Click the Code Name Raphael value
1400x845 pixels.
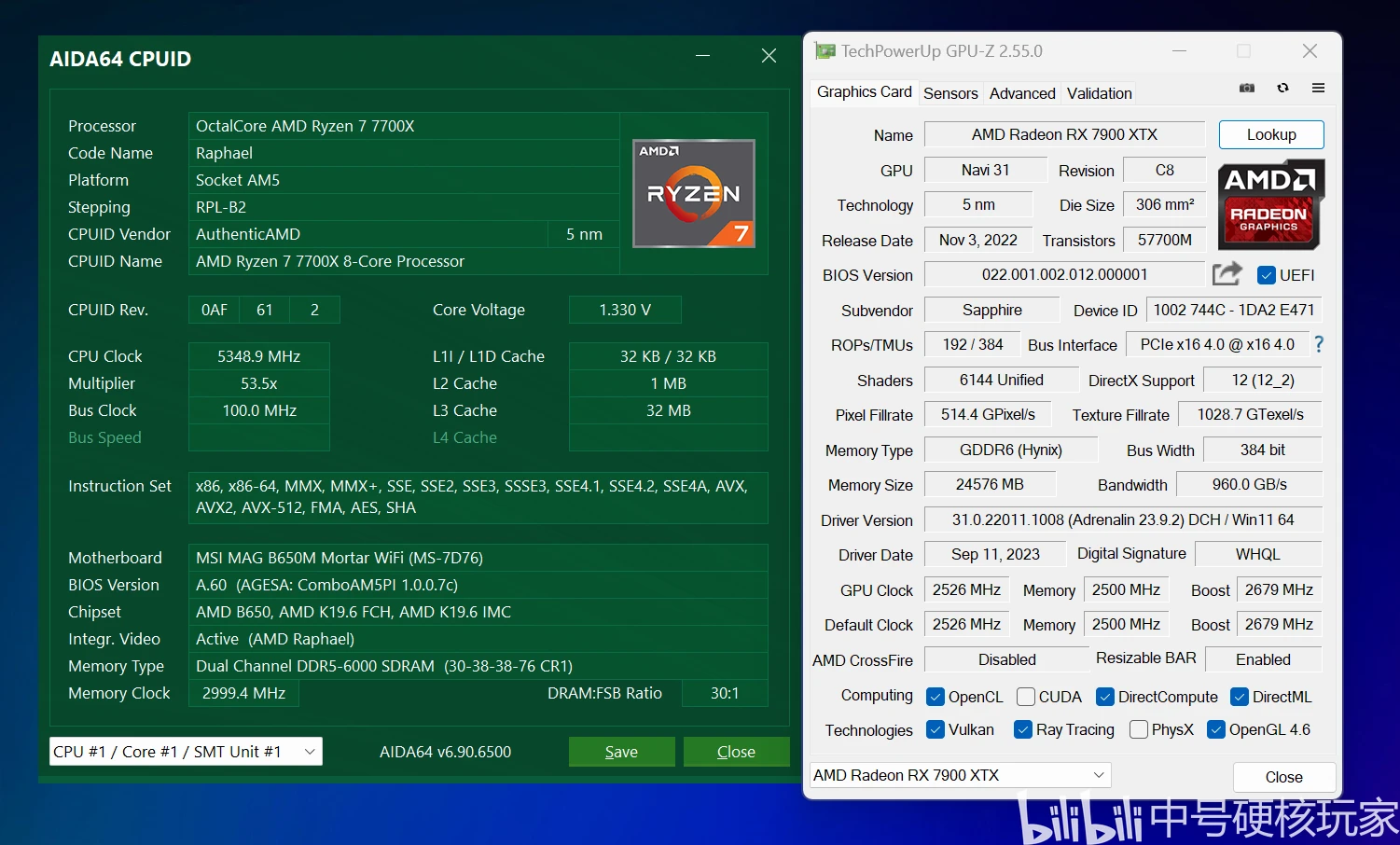[x=404, y=153]
